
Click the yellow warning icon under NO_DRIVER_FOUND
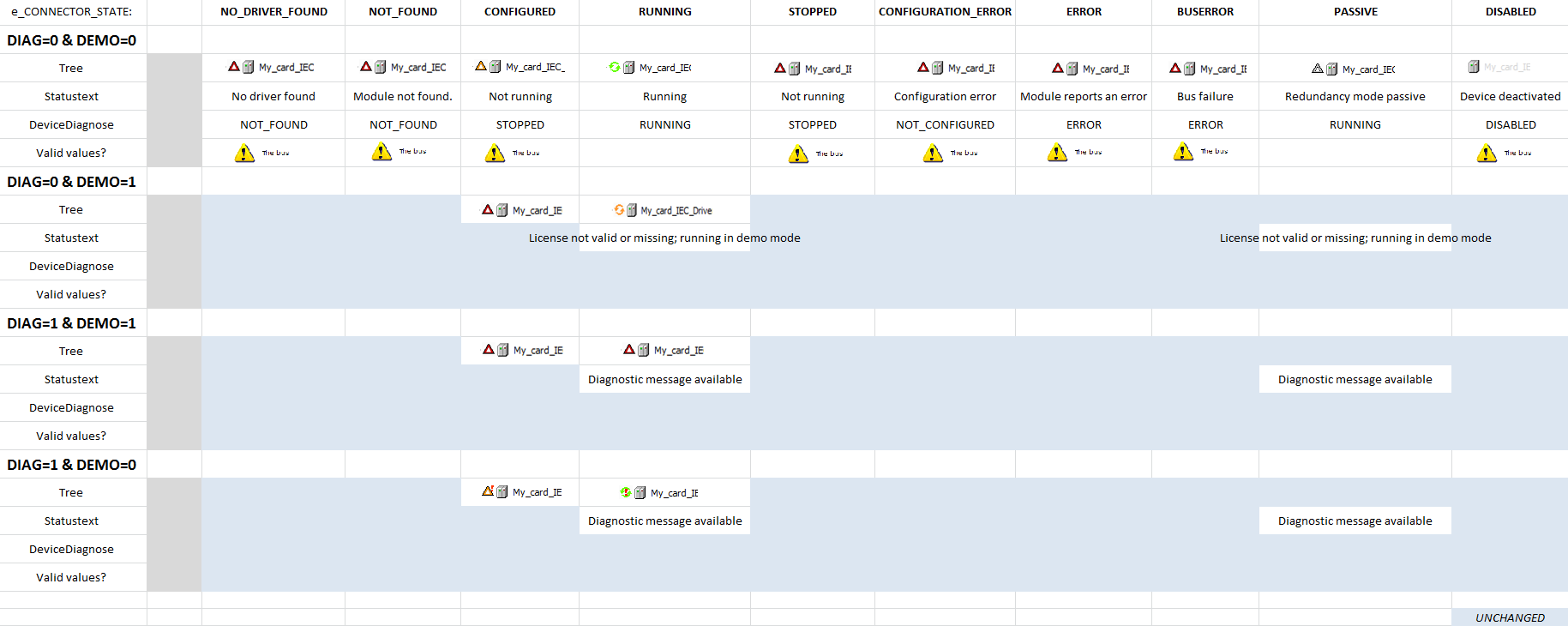(x=244, y=153)
